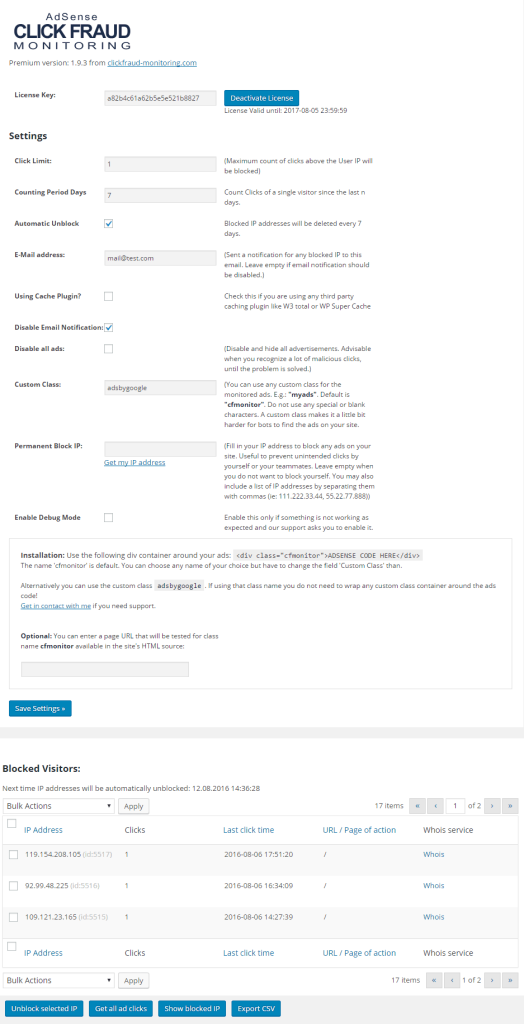524x1024 pixels.
Task: Sort by Last click time column header
Action: tap(248, 830)
